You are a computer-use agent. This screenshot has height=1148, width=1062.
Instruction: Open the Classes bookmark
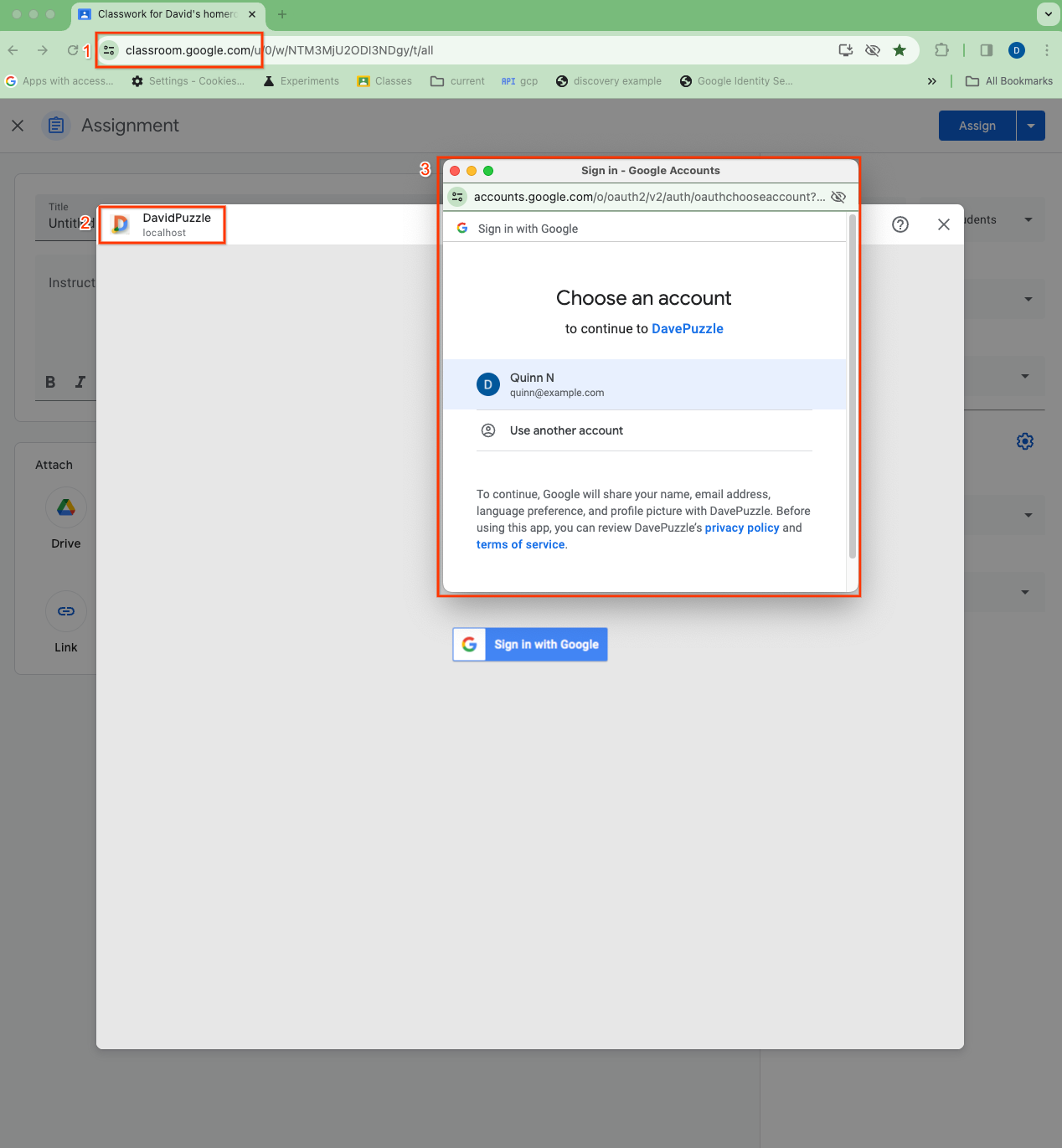pyautogui.click(x=384, y=80)
